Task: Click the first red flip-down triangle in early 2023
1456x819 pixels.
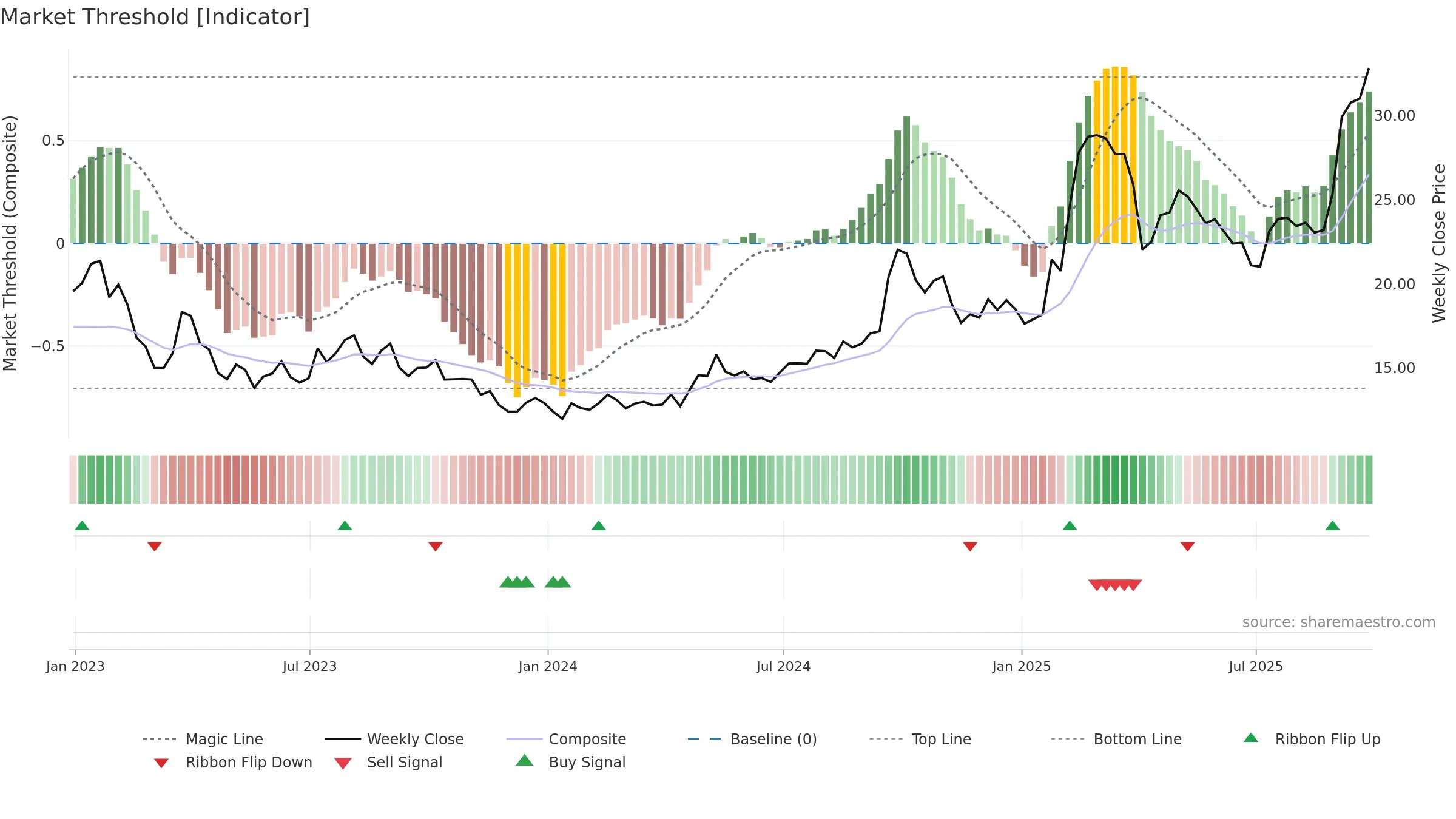Action: tap(155, 547)
